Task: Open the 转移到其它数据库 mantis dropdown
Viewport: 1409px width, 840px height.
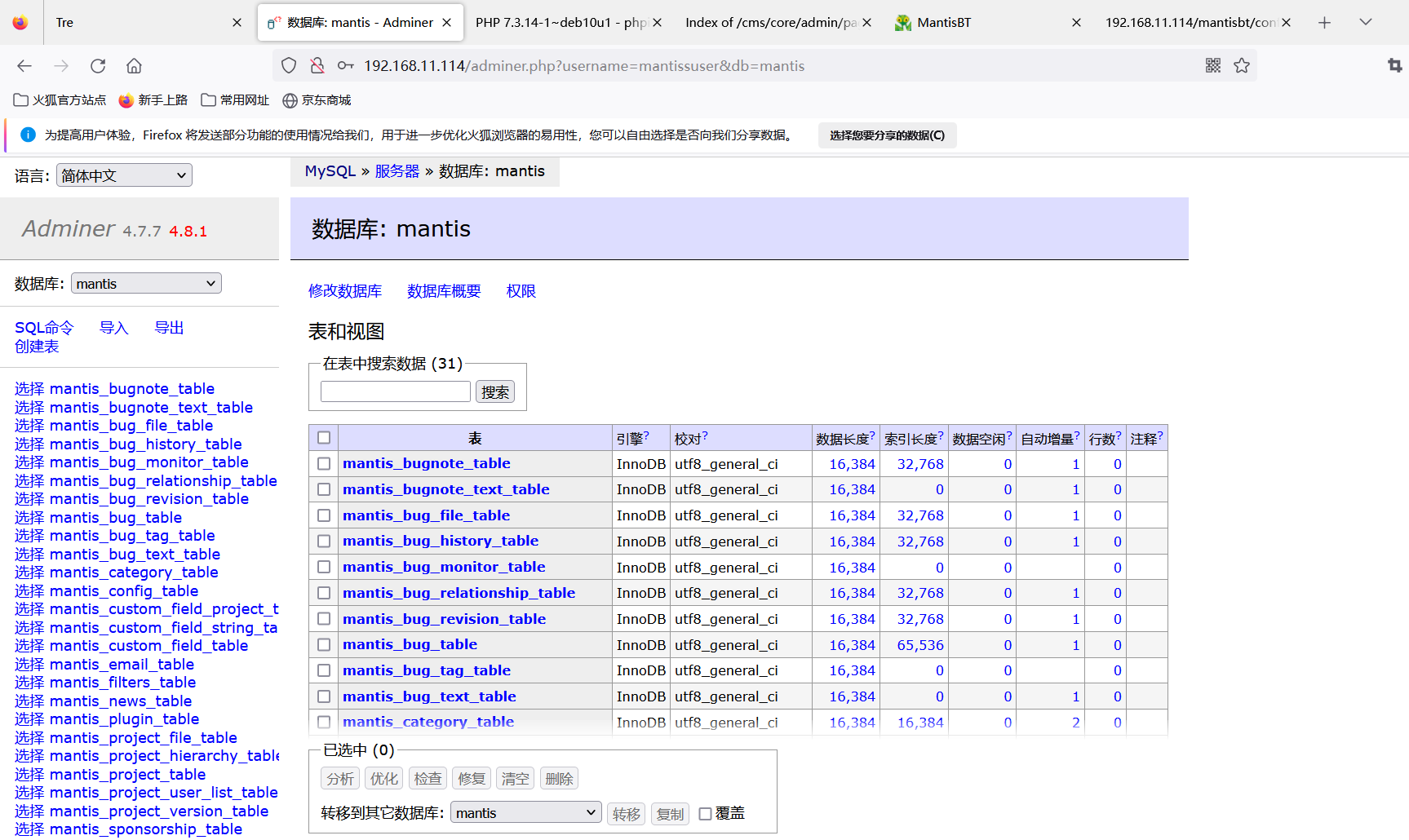Action: [x=526, y=813]
